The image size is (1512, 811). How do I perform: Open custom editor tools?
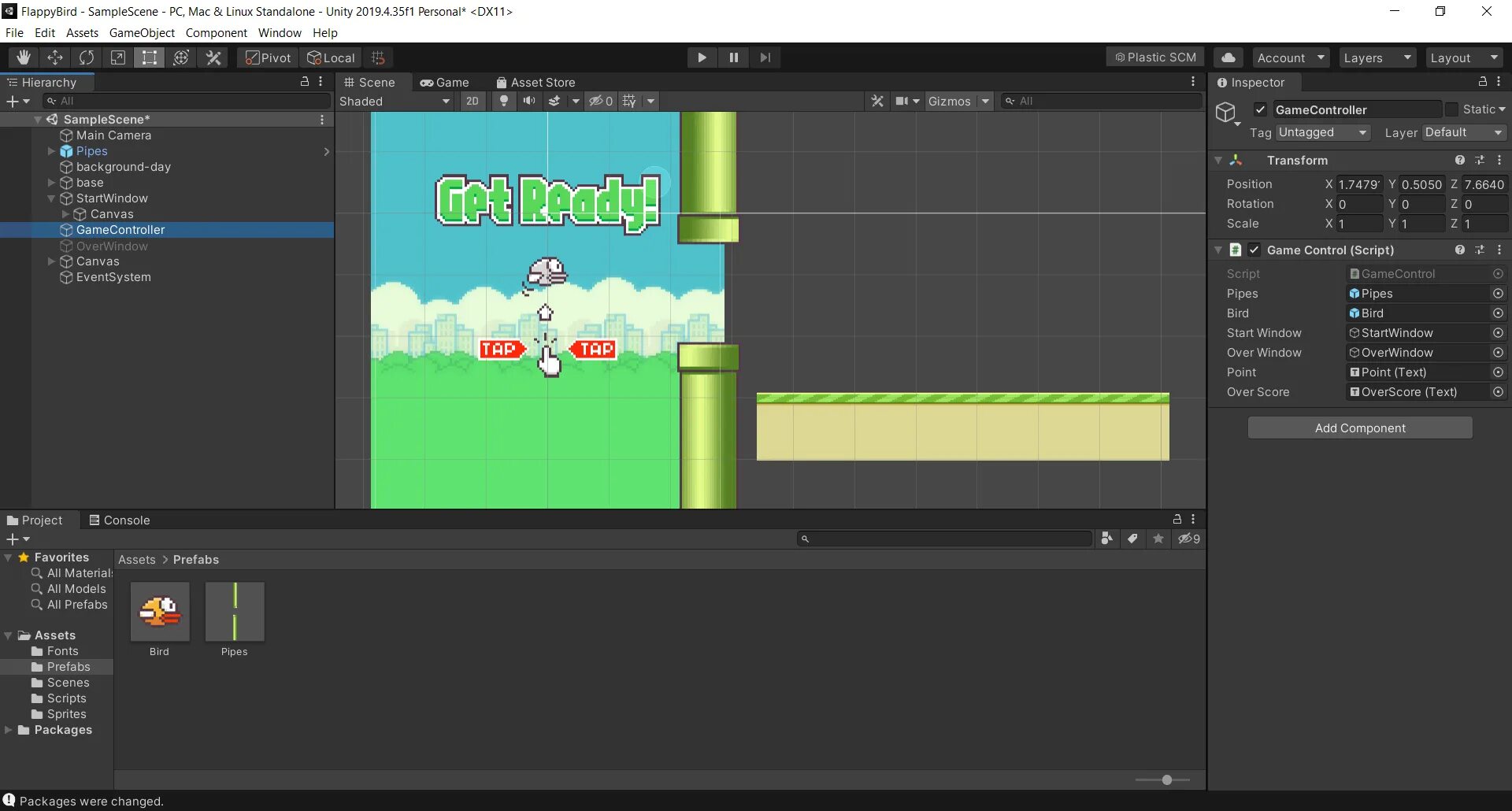pos(213,57)
